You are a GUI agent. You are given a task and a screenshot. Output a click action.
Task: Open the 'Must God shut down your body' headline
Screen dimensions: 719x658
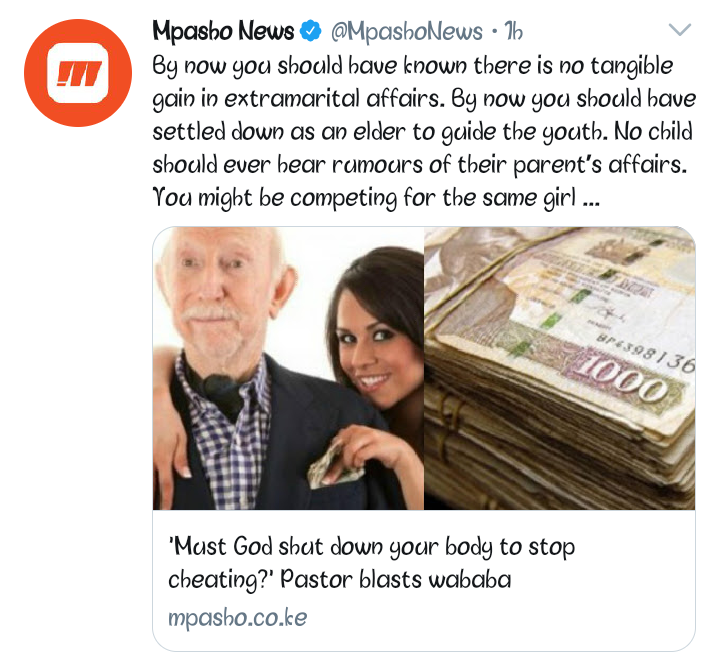pyautogui.click(x=371, y=547)
